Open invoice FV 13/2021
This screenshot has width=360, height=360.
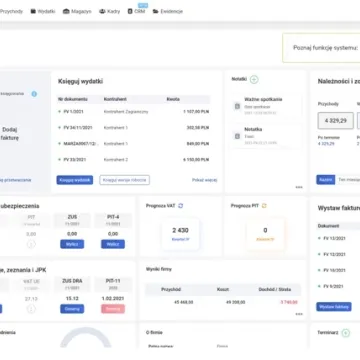(x=334, y=238)
